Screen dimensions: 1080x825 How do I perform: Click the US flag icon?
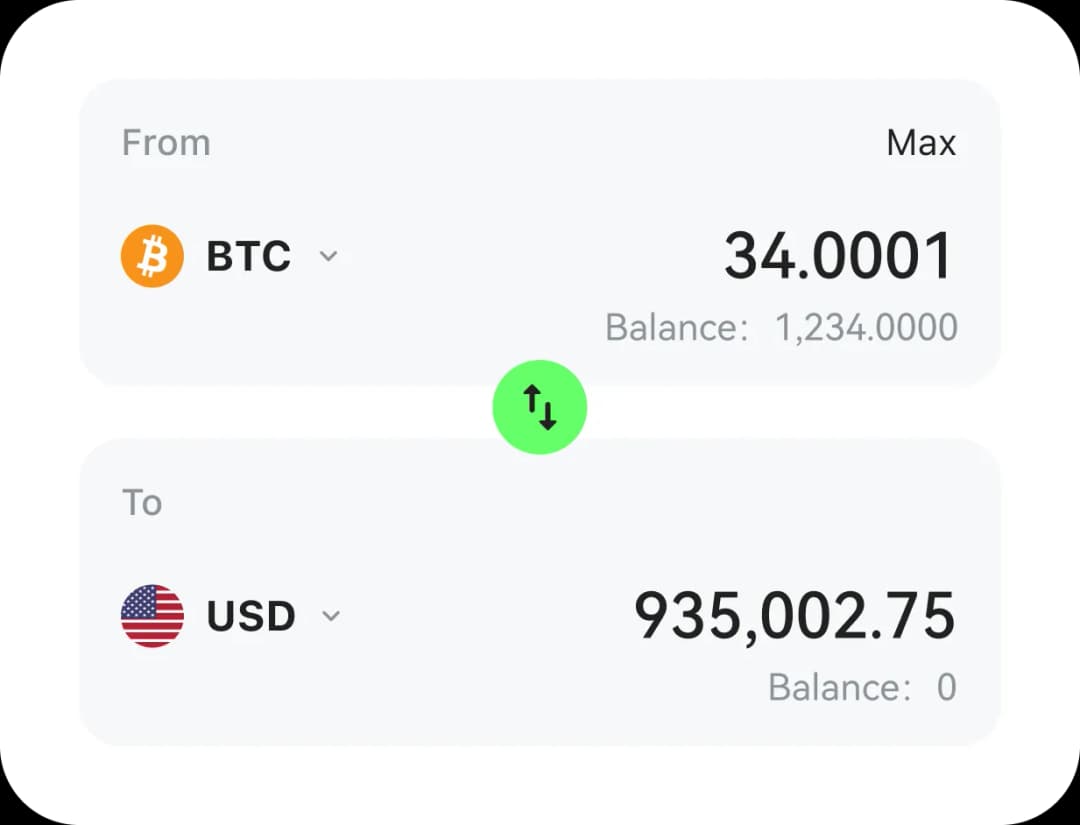(x=152, y=616)
